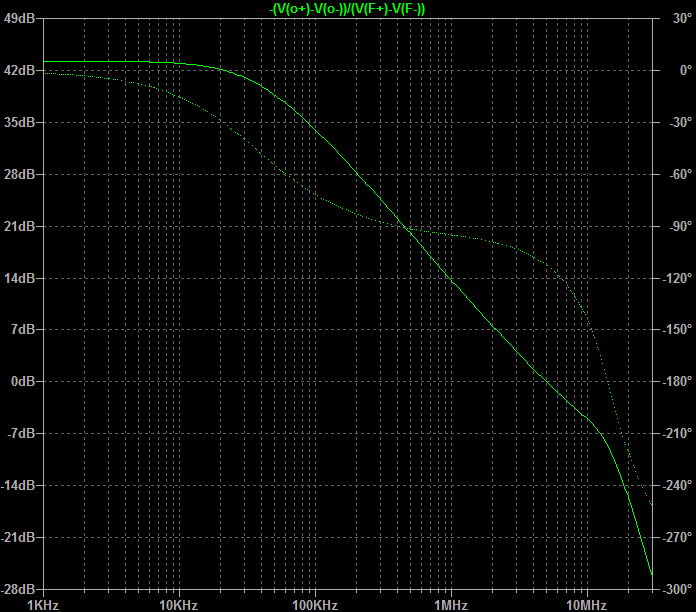
Task: Click the 0dB gain axis label
Action: (23, 381)
